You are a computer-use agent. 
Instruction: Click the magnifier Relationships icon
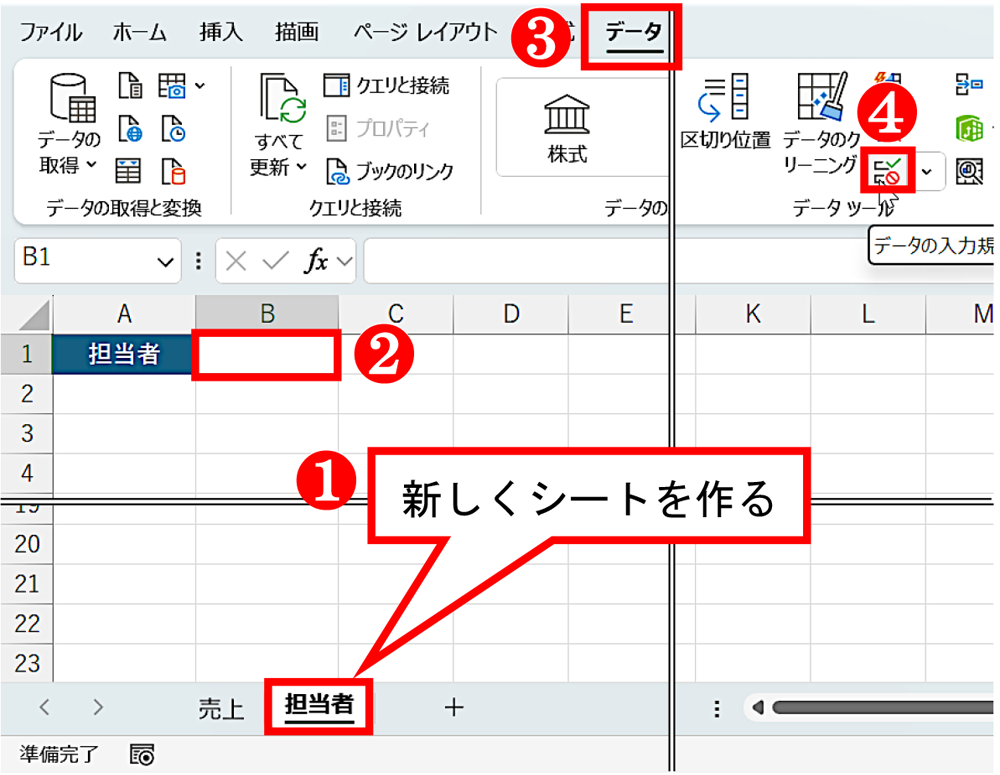[x=969, y=172]
